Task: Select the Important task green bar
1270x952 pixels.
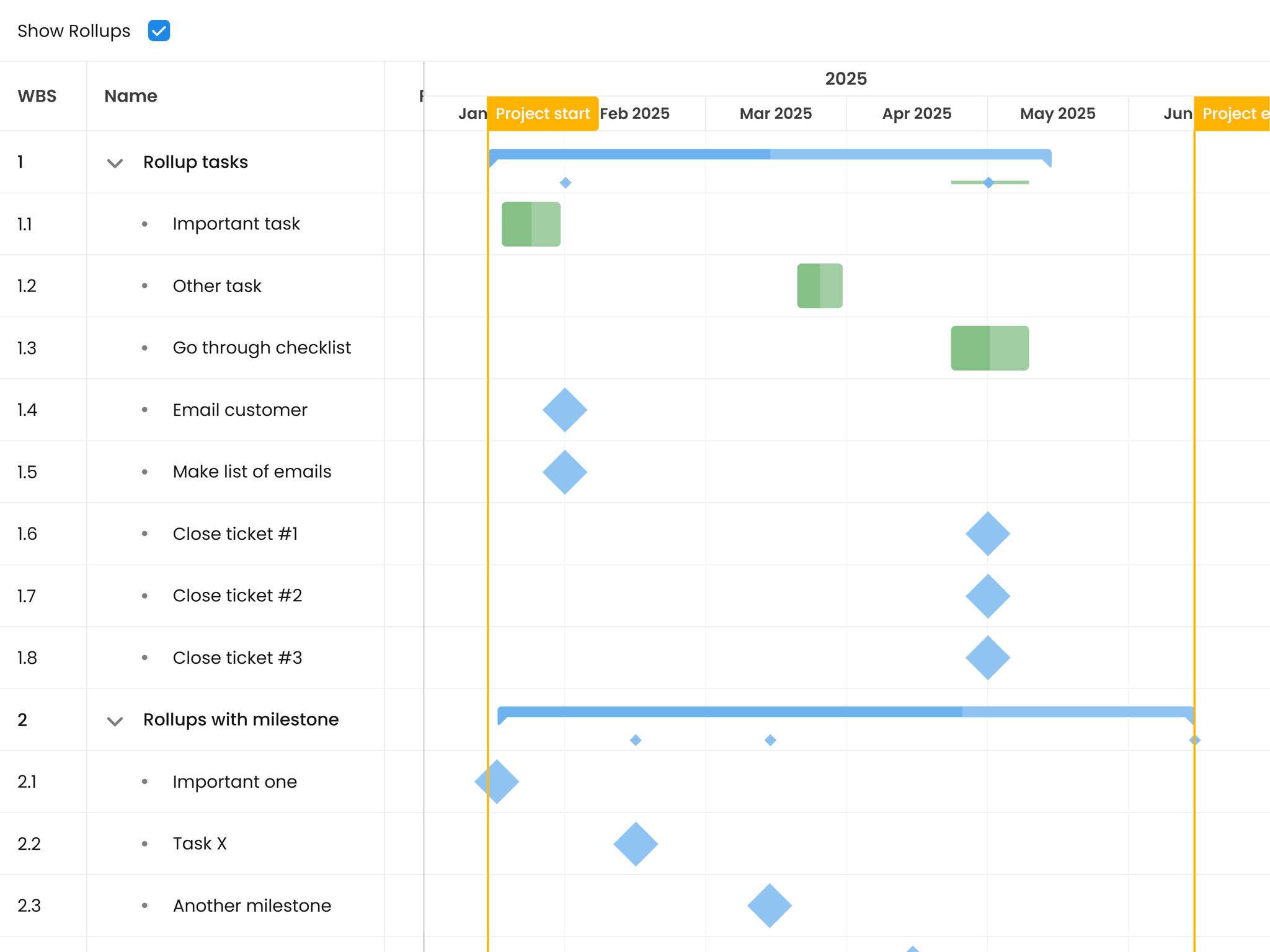Action: click(x=531, y=224)
